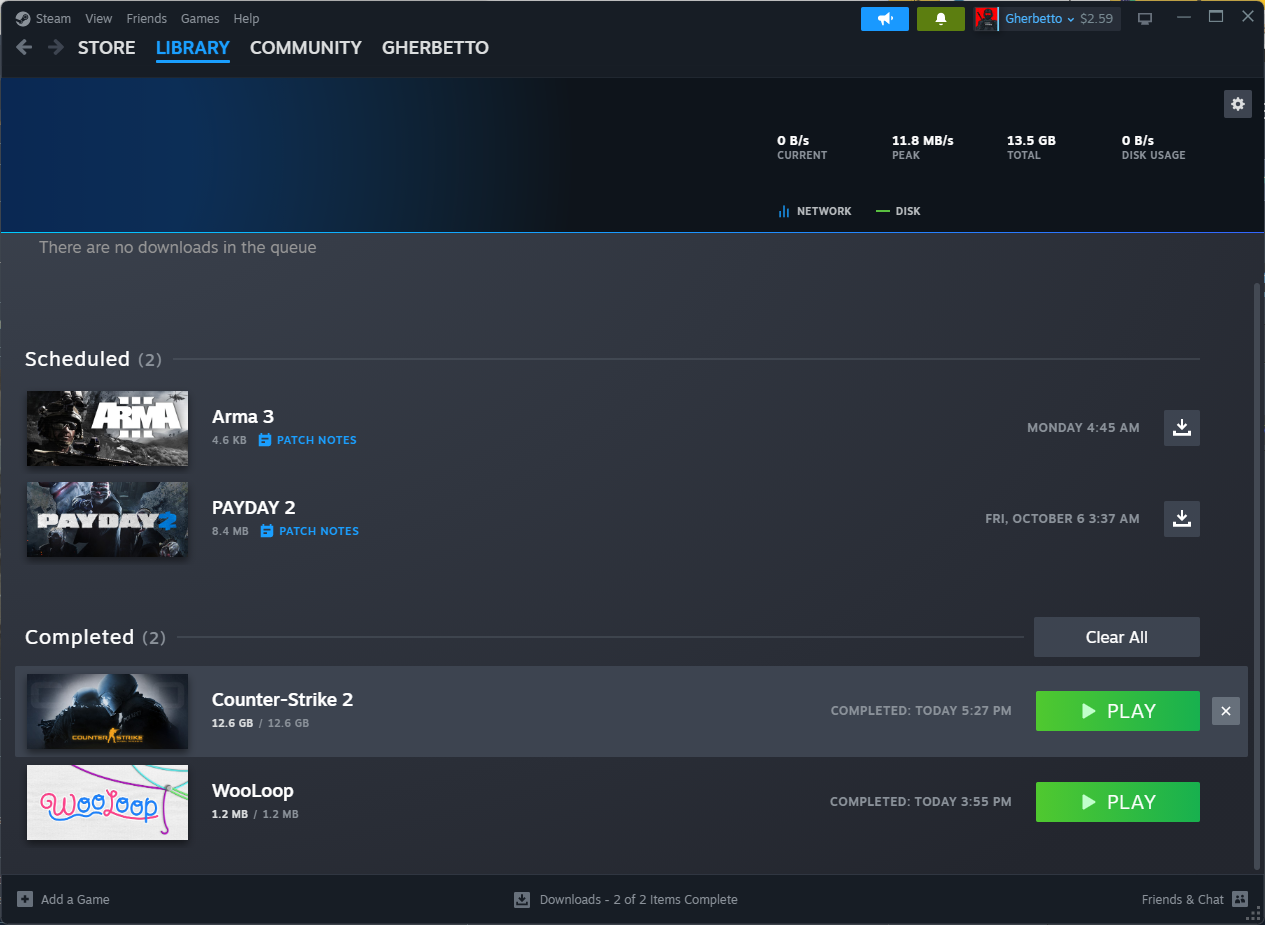Click COMPLETED: TODAY 3:55 PM text

tap(921, 802)
